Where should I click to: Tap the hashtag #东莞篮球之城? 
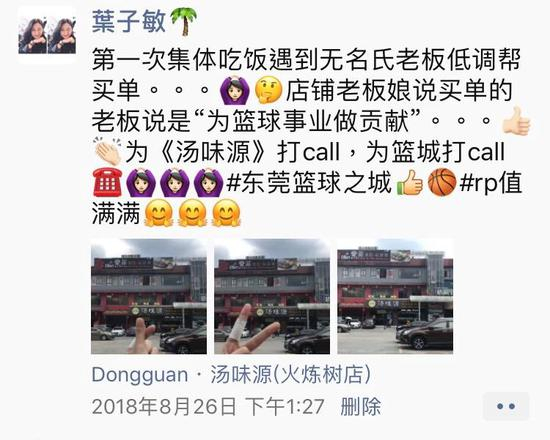click(309, 183)
